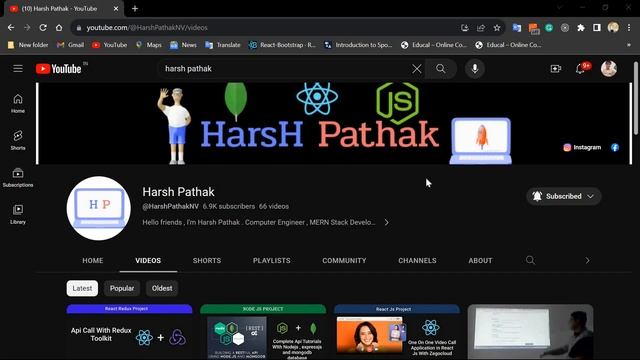This screenshot has width=640, height=360.
Task: Click the Google Translate extension icon
Action: pos(517,28)
